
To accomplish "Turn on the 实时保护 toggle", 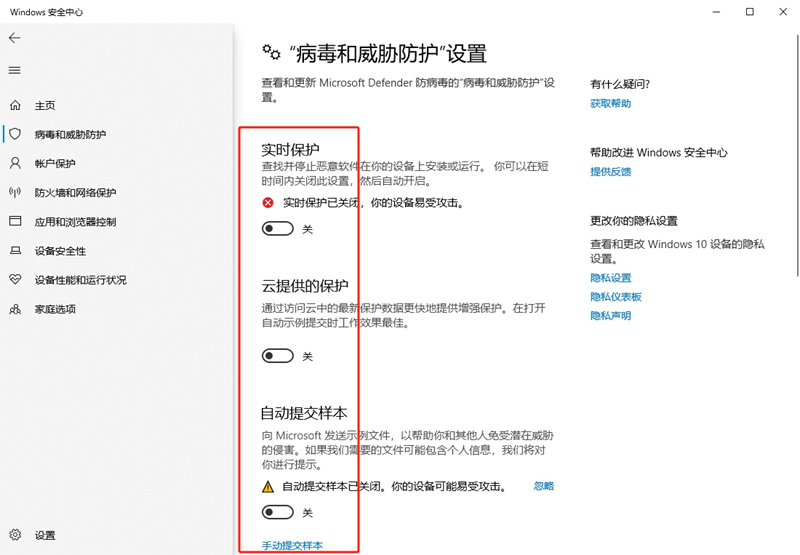I will 278,229.
